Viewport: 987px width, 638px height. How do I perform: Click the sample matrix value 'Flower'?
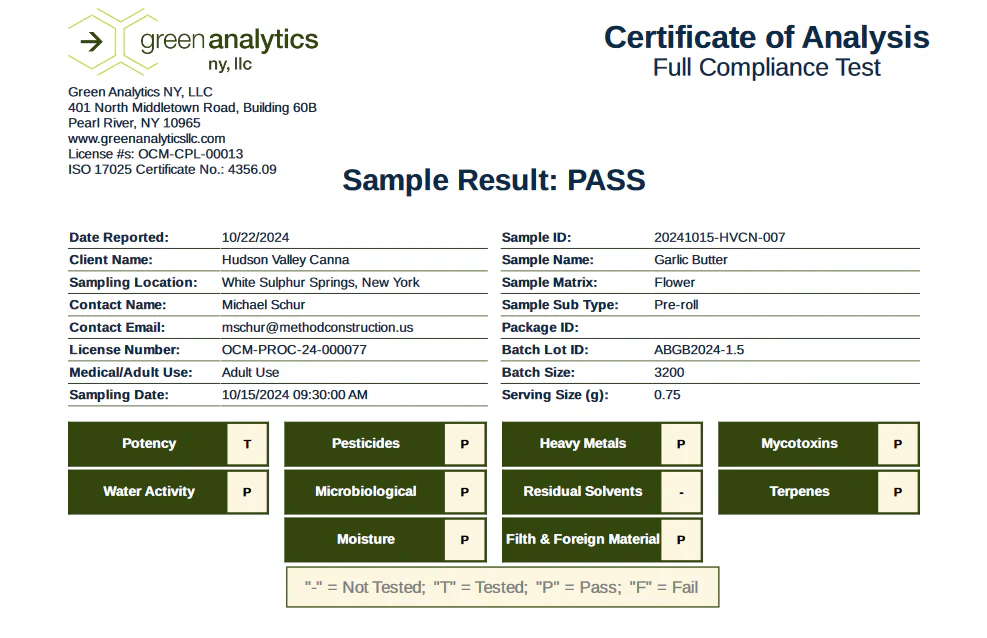(674, 283)
